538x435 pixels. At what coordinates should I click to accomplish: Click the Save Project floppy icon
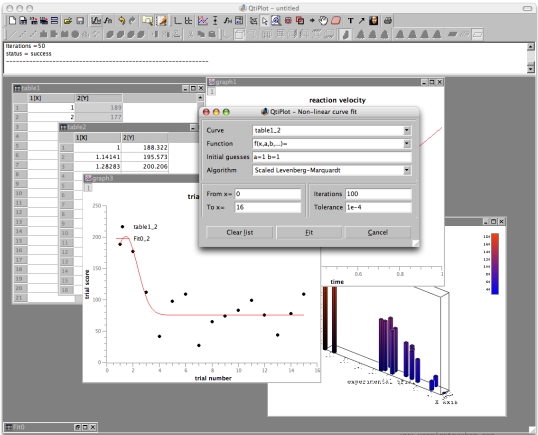tap(80, 21)
